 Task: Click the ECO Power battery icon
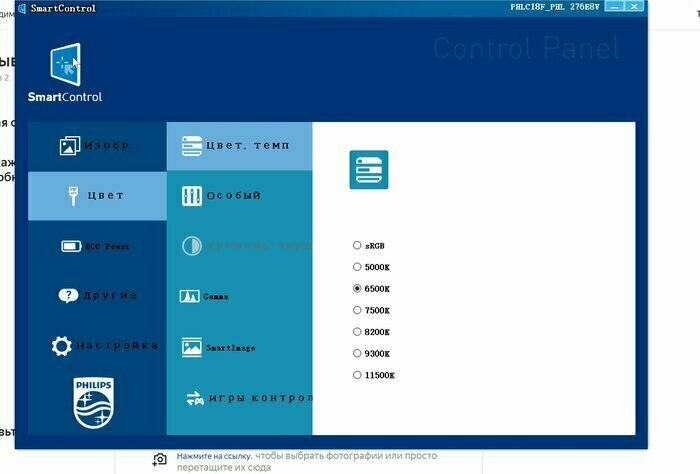pyautogui.click(x=71, y=246)
